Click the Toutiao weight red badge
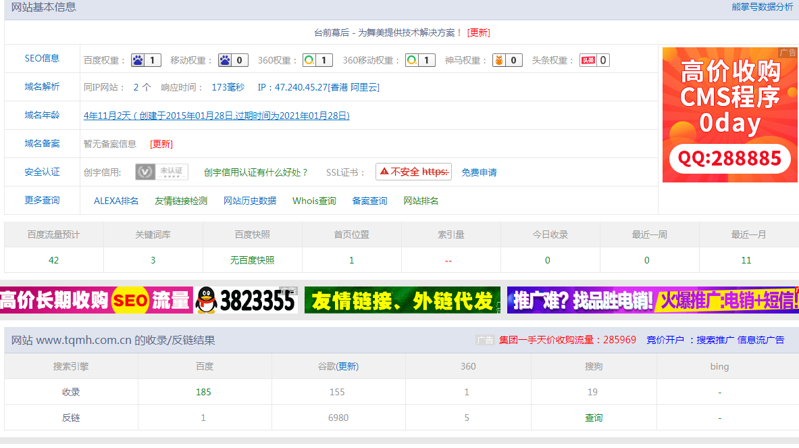 click(594, 60)
